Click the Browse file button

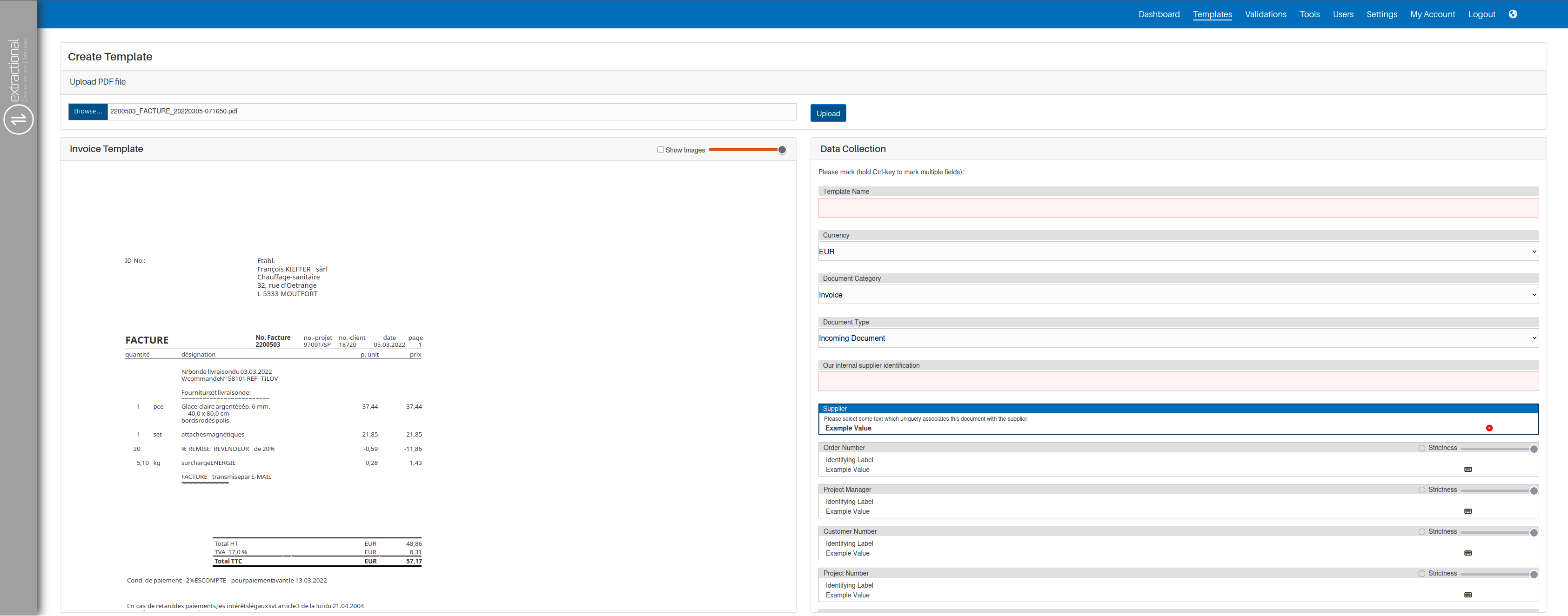tap(88, 111)
